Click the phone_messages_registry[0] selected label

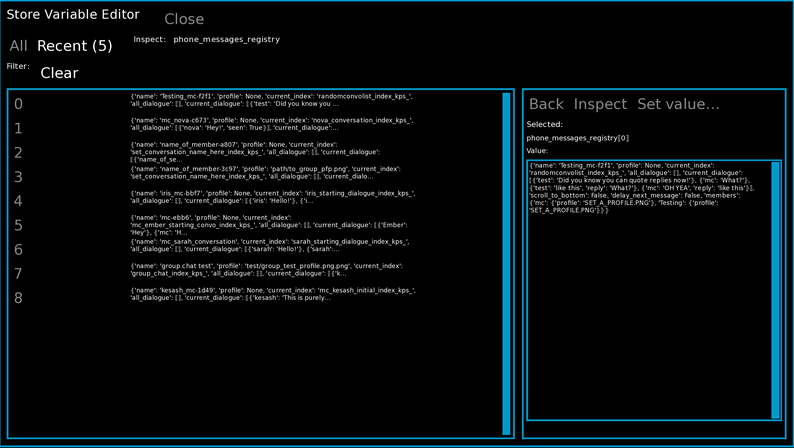pos(578,138)
